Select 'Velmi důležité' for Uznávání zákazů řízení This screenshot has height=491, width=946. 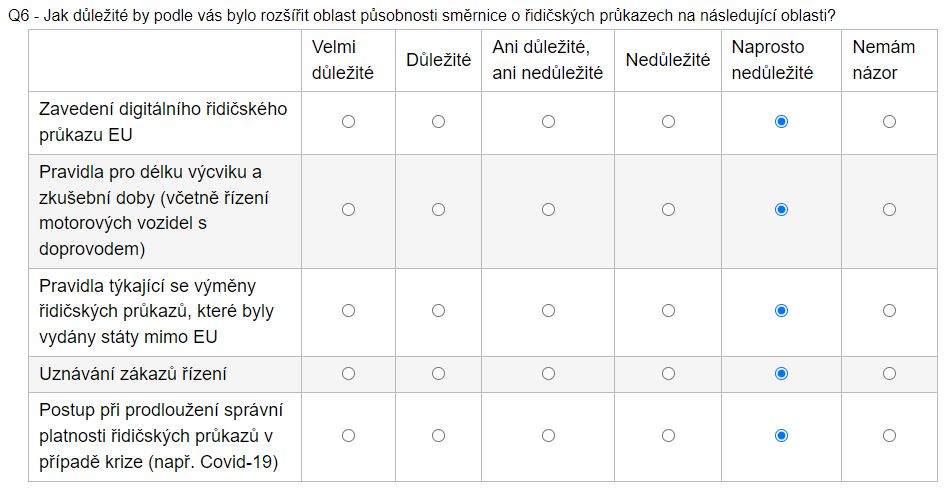348,374
